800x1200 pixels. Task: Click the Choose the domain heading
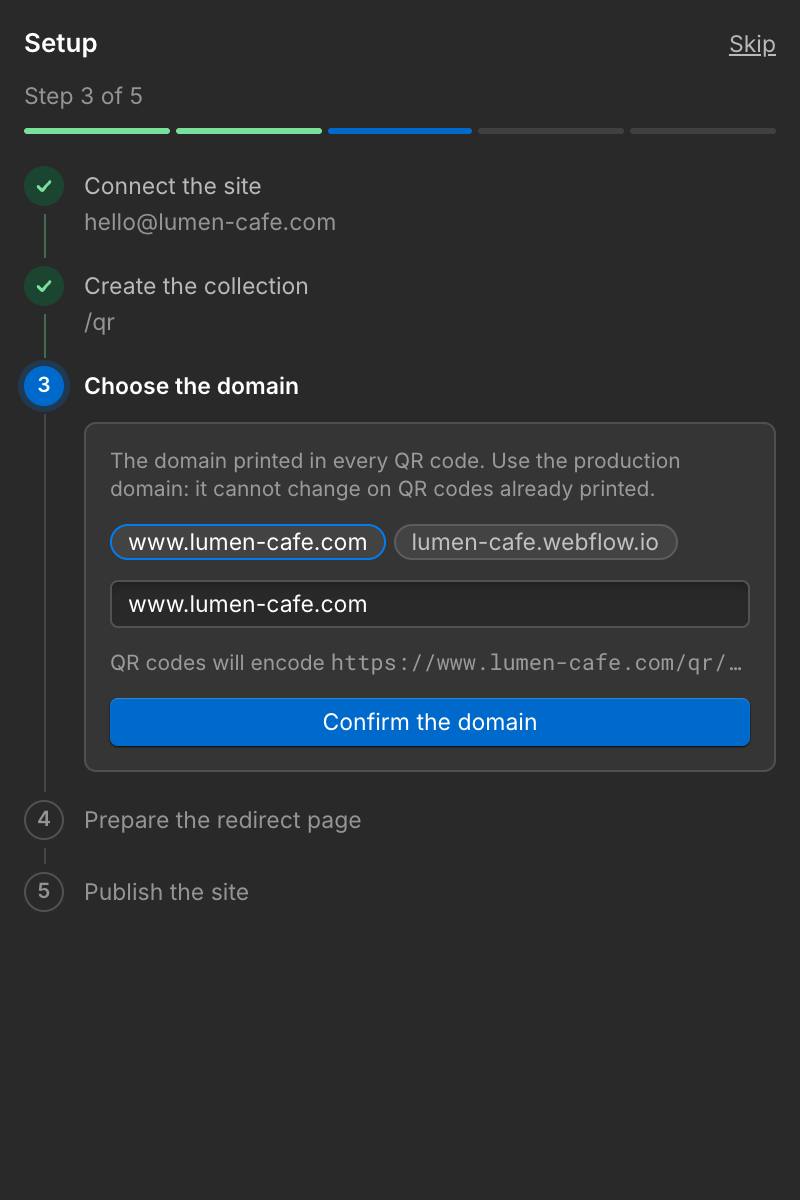[191, 386]
